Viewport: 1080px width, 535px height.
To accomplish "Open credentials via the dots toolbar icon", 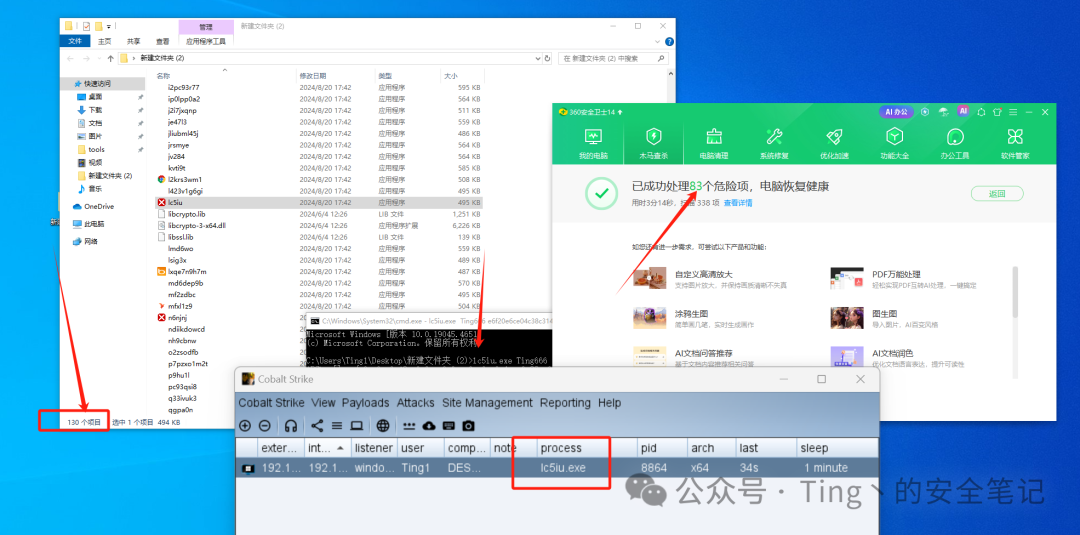I will pyautogui.click(x=409, y=426).
